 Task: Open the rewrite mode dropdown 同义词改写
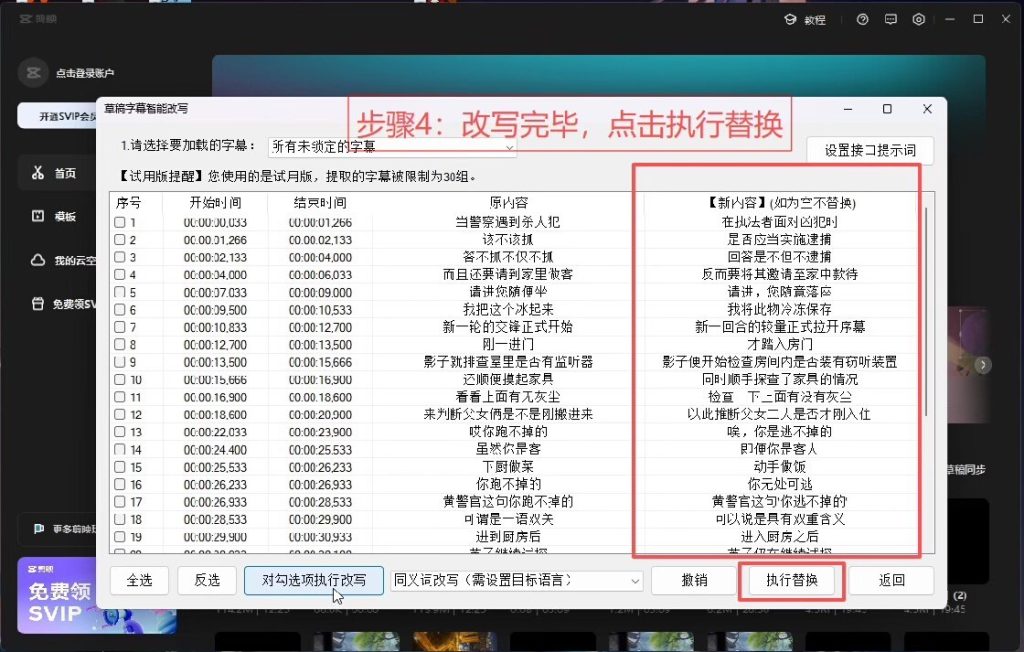(517, 580)
